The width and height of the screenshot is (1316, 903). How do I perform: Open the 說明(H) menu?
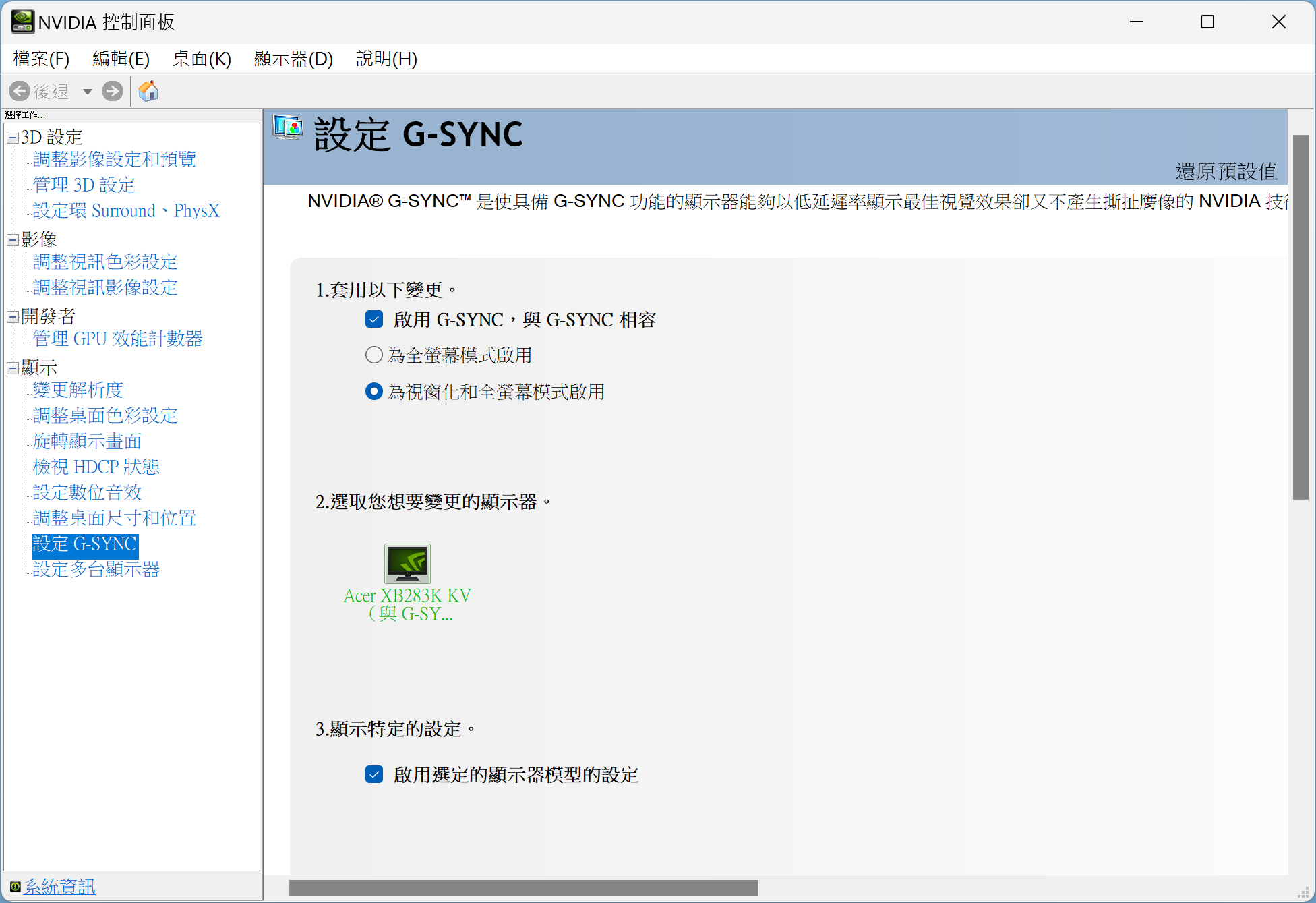pyautogui.click(x=386, y=59)
